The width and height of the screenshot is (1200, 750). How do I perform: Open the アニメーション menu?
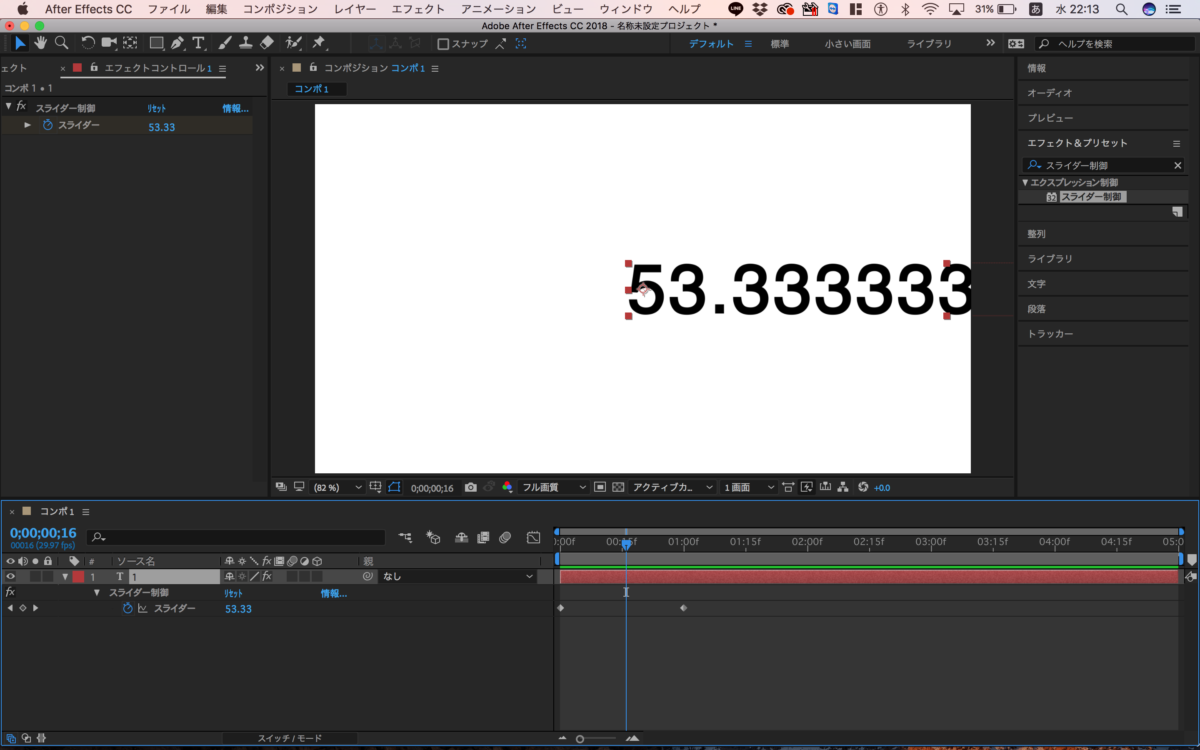click(498, 9)
